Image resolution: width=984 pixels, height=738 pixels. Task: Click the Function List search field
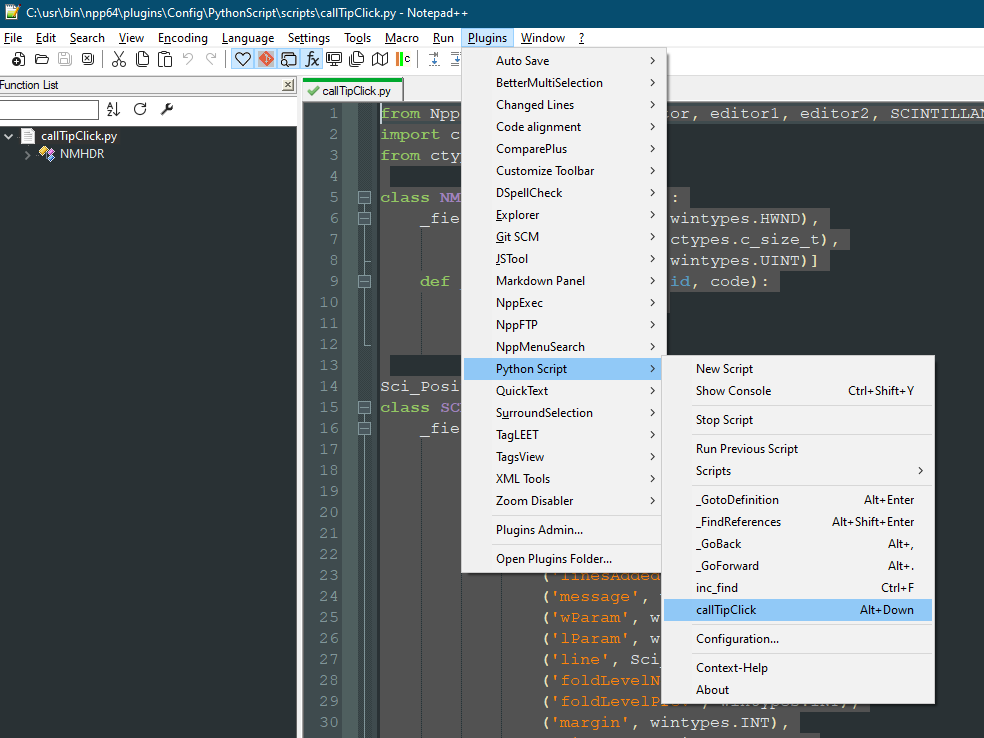48,110
